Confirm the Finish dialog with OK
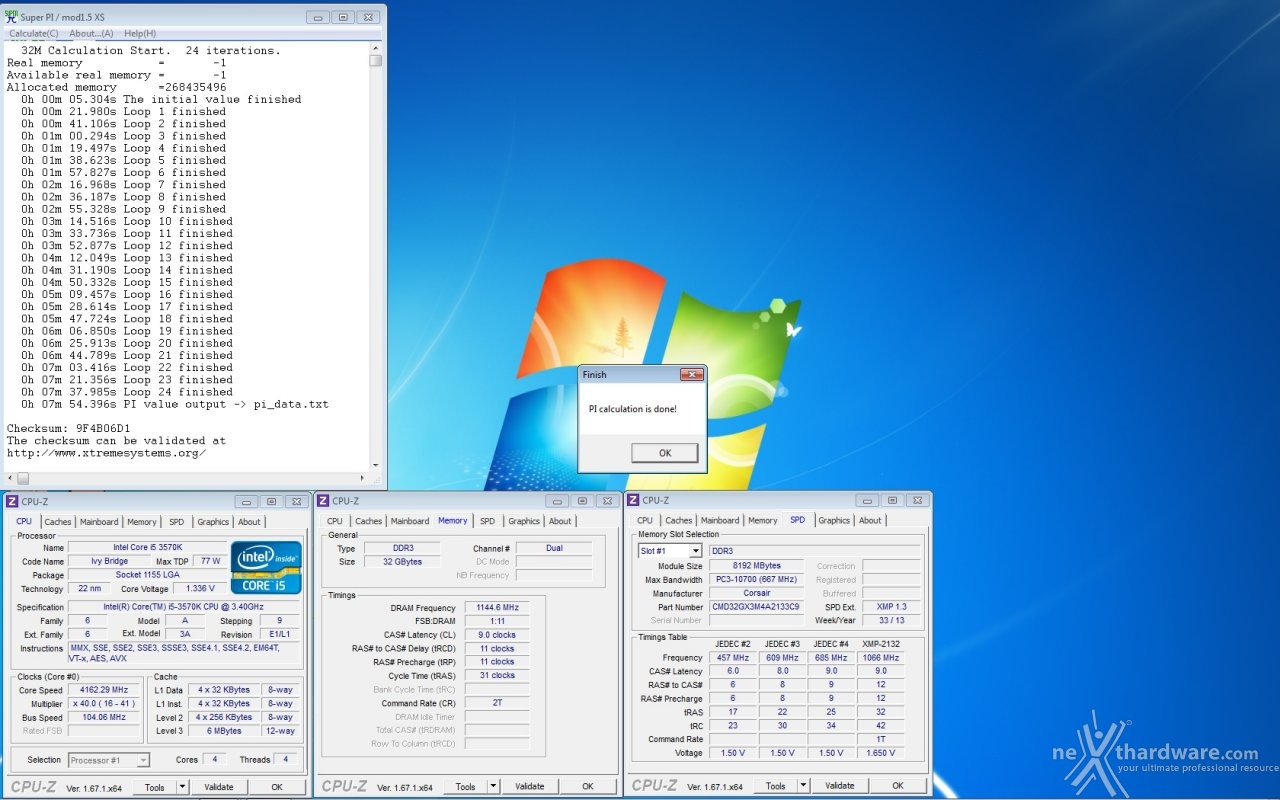This screenshot has width=1280, height=800. tap(665, 453)
